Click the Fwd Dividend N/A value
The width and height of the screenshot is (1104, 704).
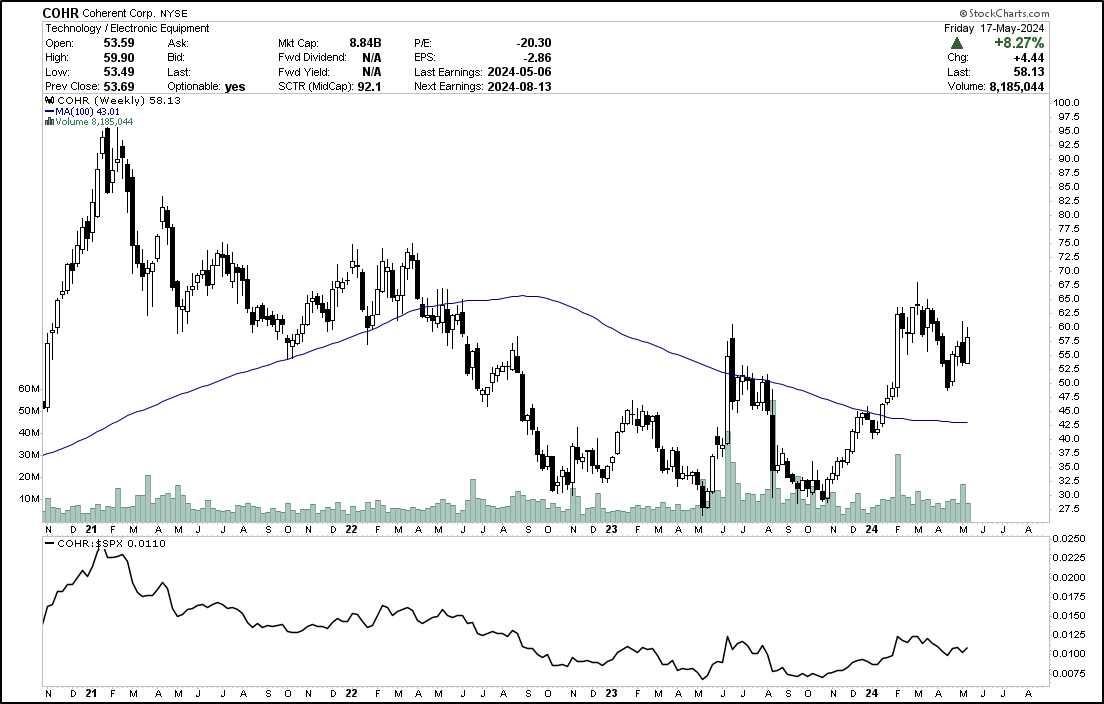(372, 58)
